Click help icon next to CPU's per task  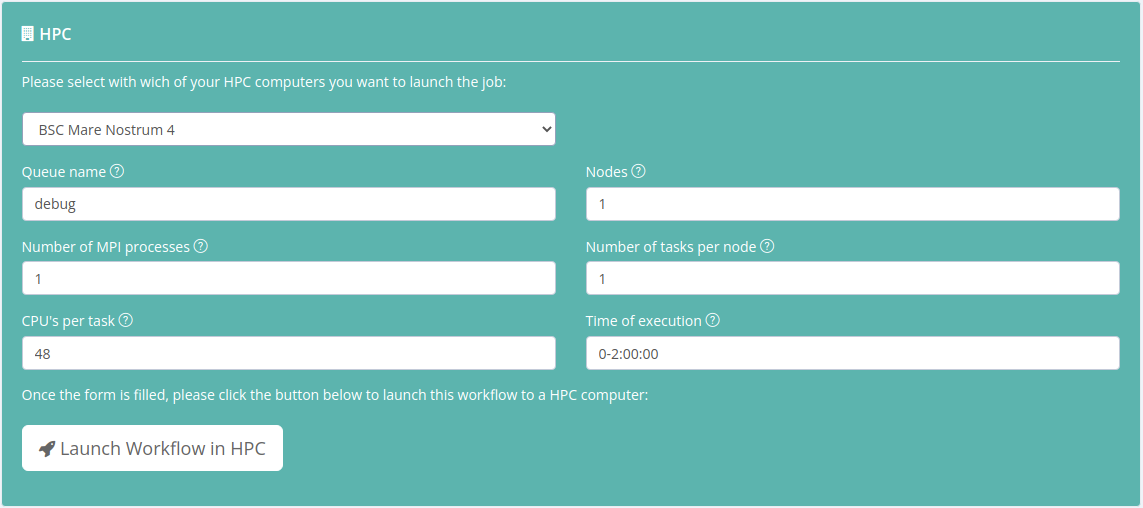coord(126,321)
